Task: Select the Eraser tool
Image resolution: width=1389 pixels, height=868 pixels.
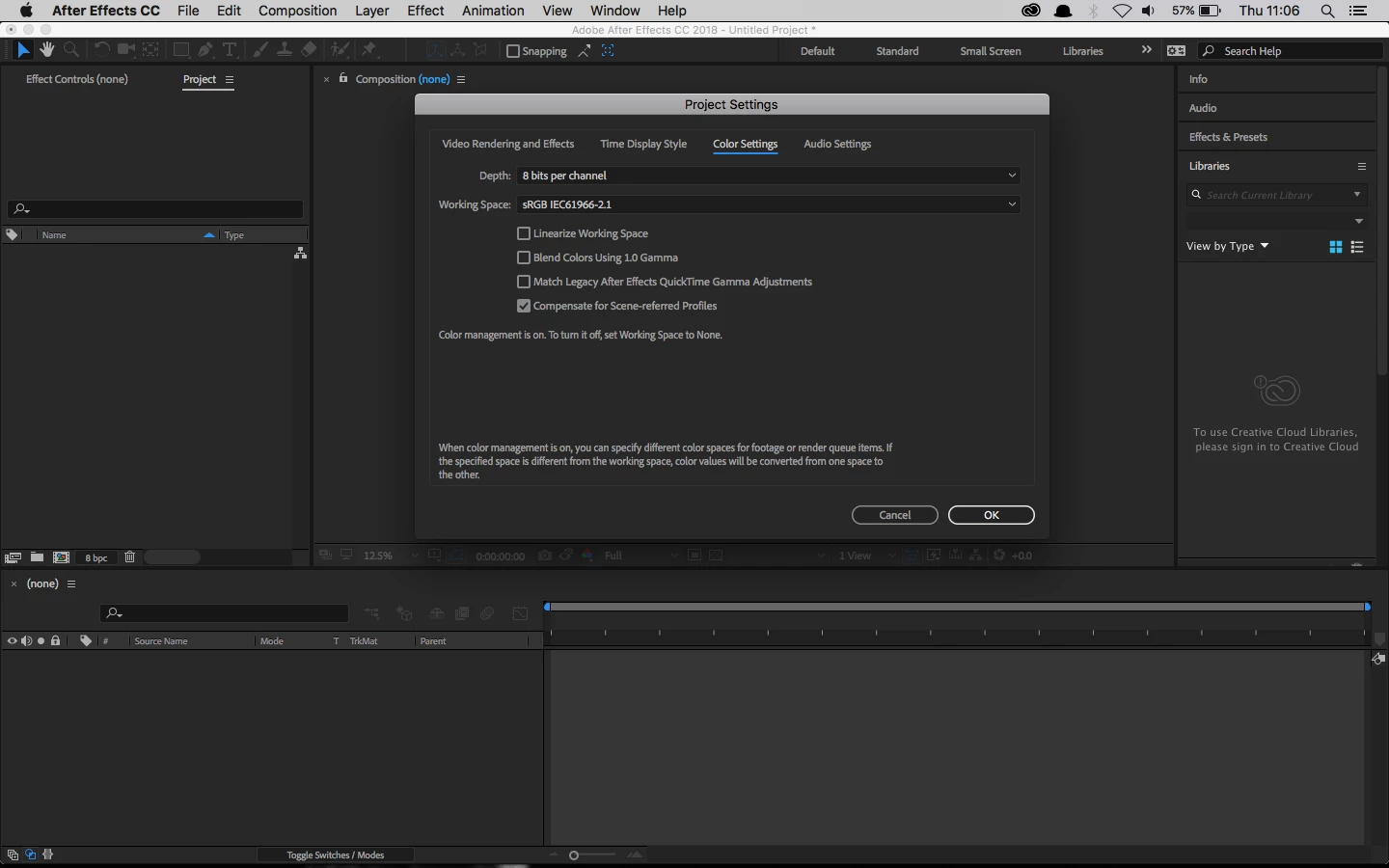Action: [x=309, y=50]
